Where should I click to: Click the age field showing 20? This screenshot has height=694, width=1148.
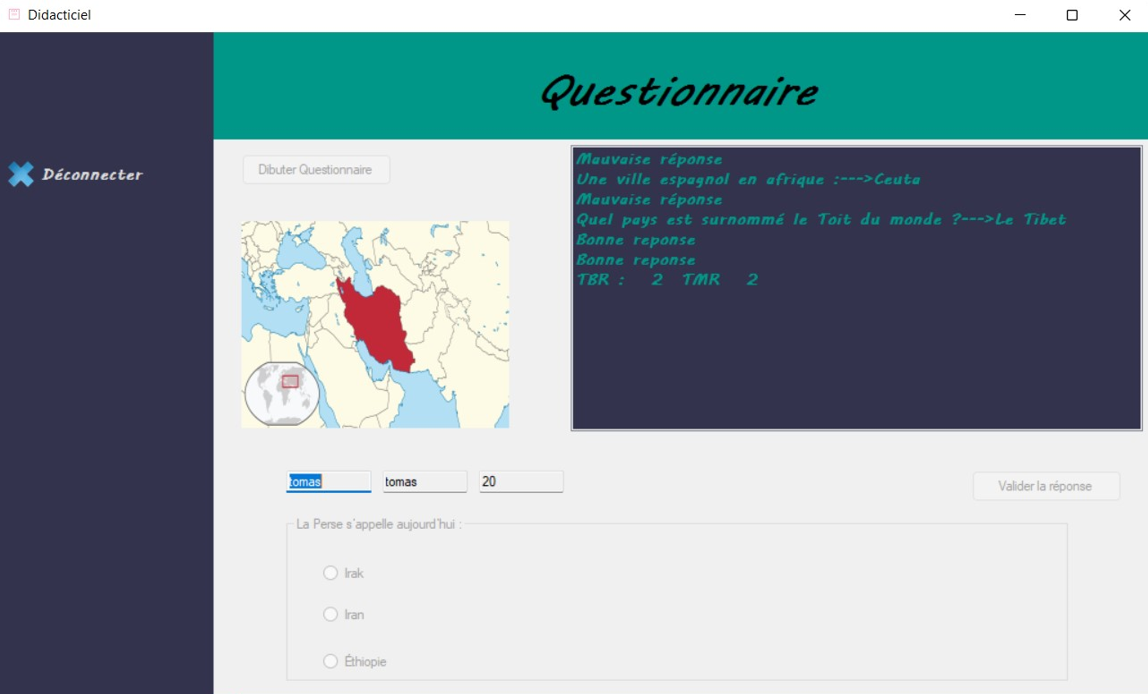click(x=521, y=481)
